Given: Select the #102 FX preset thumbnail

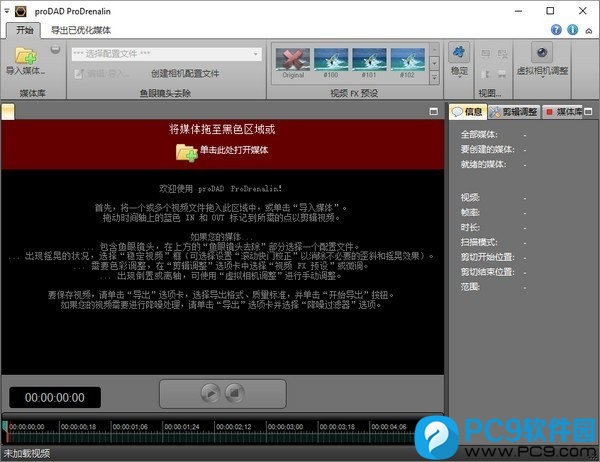Looking at the screenshot, I should 408,64.
